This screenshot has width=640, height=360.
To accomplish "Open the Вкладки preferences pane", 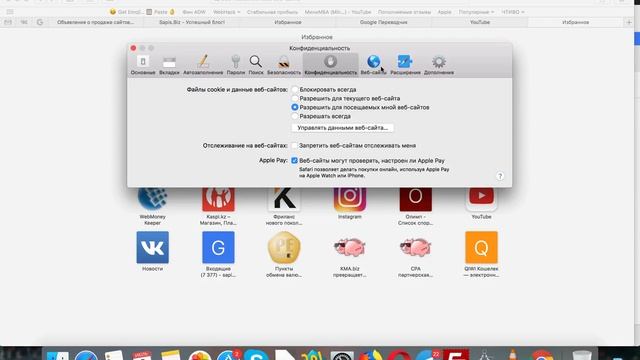I will (169, 65).
